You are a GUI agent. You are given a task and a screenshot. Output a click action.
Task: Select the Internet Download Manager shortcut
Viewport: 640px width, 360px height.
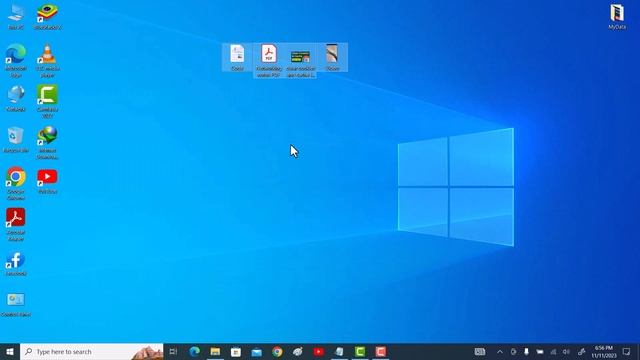point(47,142)
